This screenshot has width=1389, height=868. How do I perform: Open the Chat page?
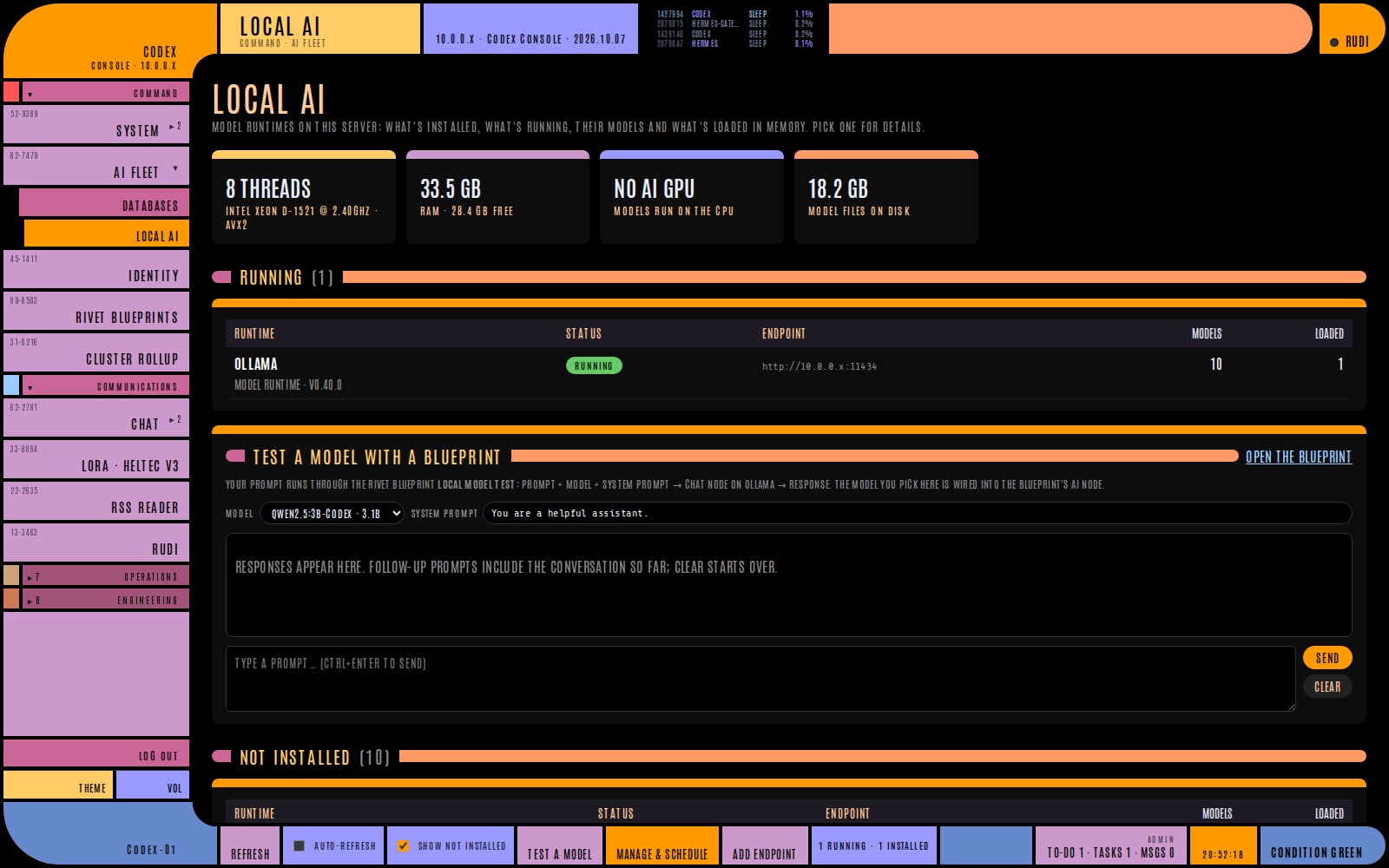96,418
